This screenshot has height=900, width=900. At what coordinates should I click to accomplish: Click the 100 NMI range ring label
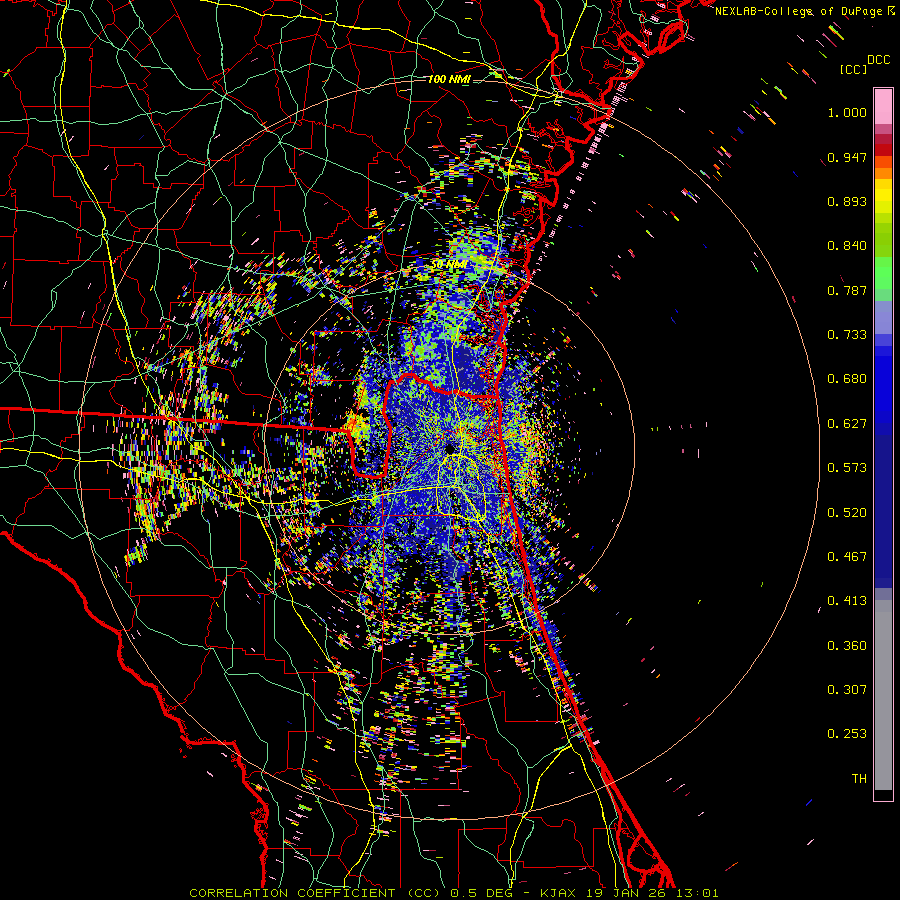click(x=449, y=79)
